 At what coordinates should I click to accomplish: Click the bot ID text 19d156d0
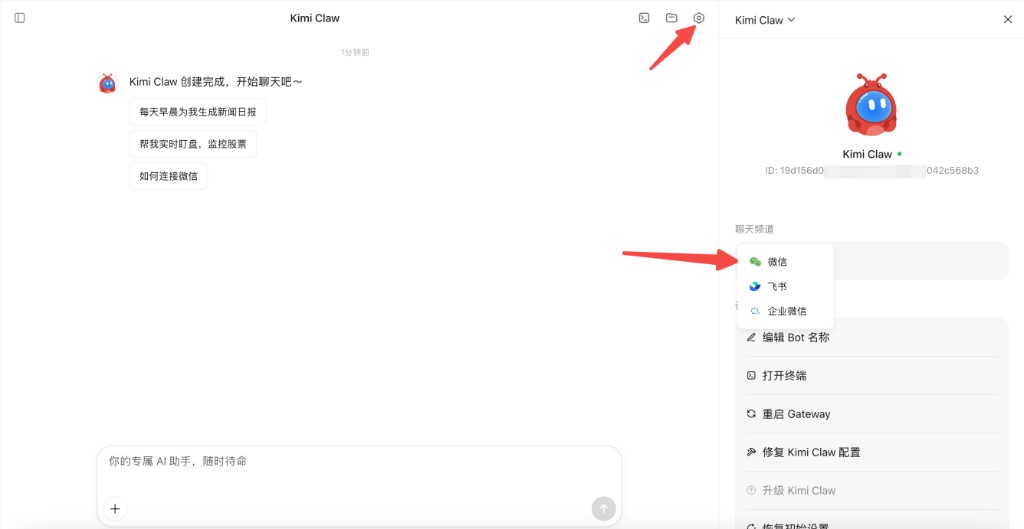point(872,170)
